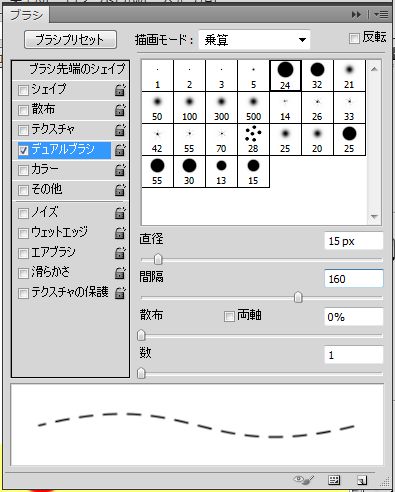Select hard round 30 brush tip
Viewport: 395px width, 492px height.
coord(189,172)
